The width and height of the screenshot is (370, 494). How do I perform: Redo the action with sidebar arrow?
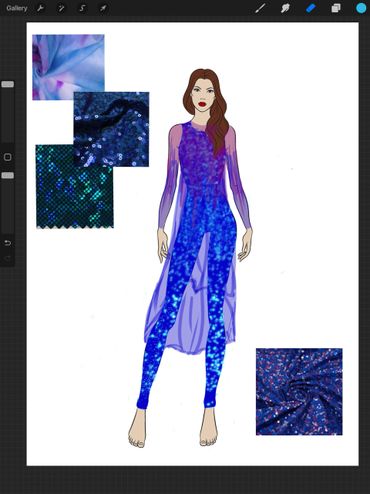pyautogui.click(x=8, y=257)
